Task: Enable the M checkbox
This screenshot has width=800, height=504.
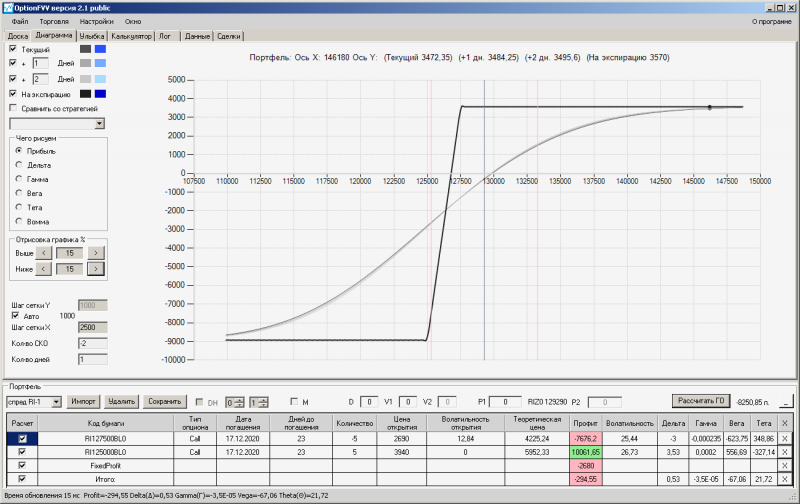Action: (x=294, y=401)
